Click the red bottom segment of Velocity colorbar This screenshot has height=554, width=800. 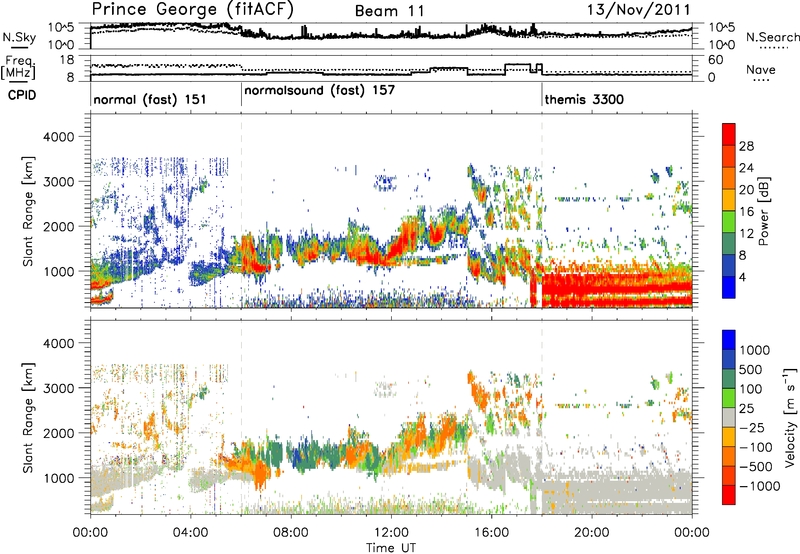click(729, 495)
